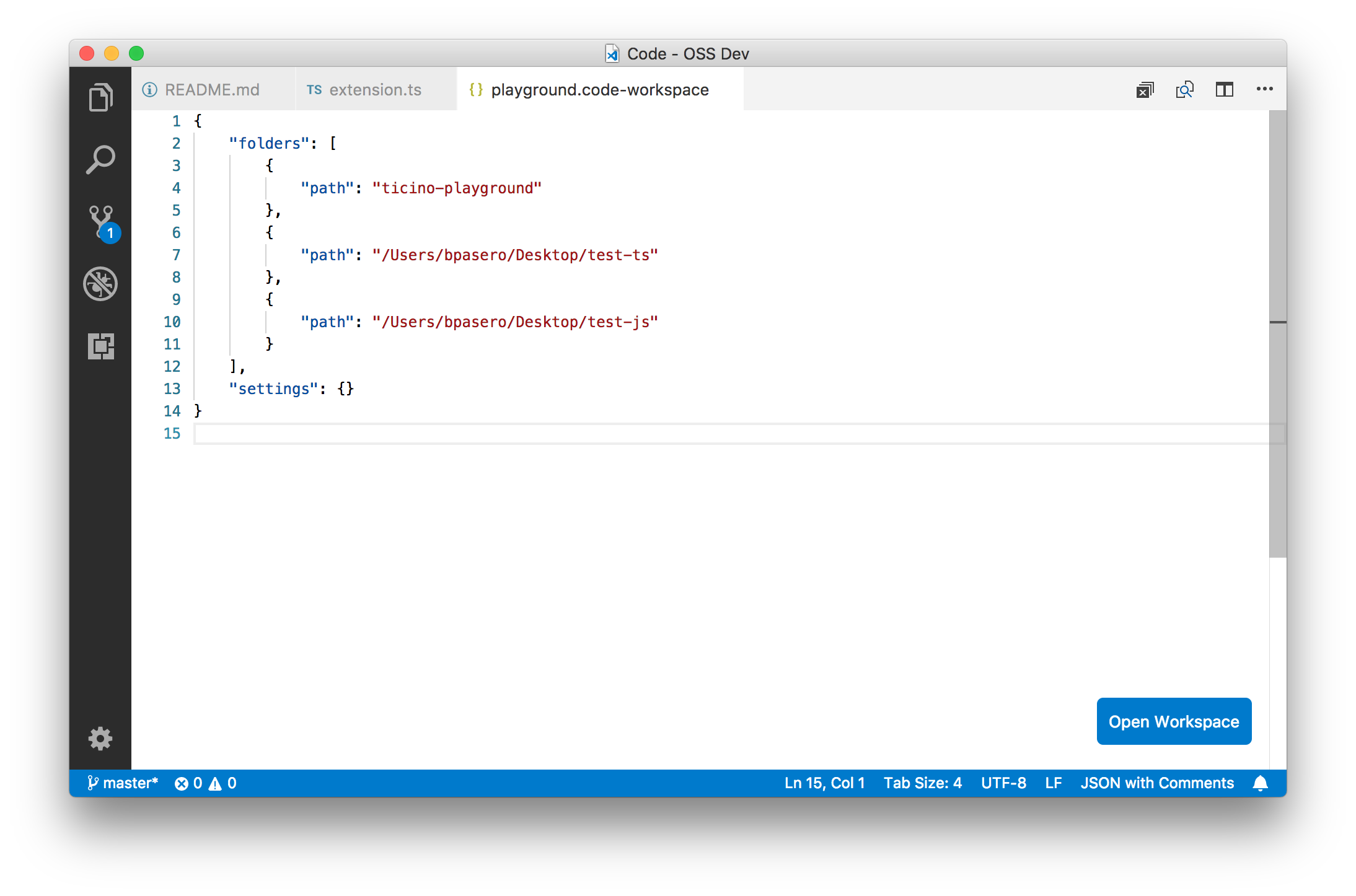The width and height of the screenshot is (1356, 896).
Task: Open the Extensions panel icon
Action: point(100,347)
